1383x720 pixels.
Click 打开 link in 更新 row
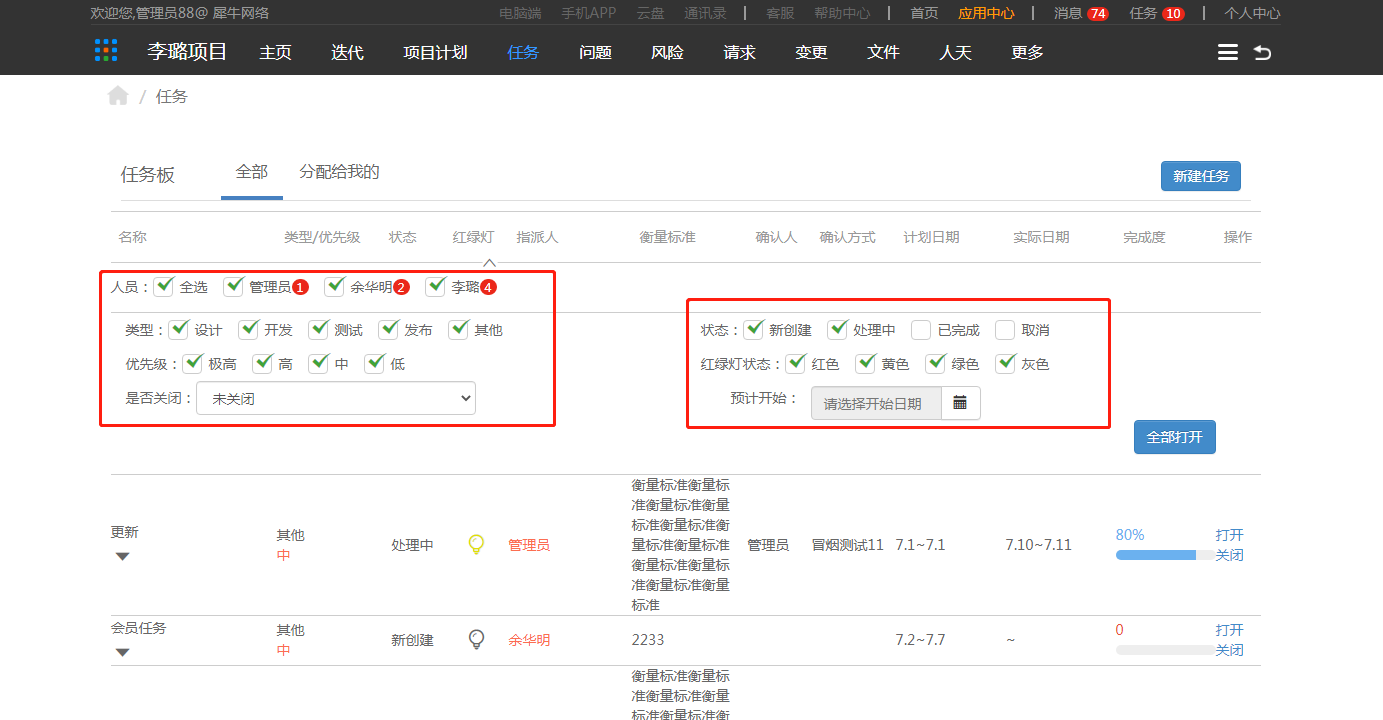click(1230, 535)
